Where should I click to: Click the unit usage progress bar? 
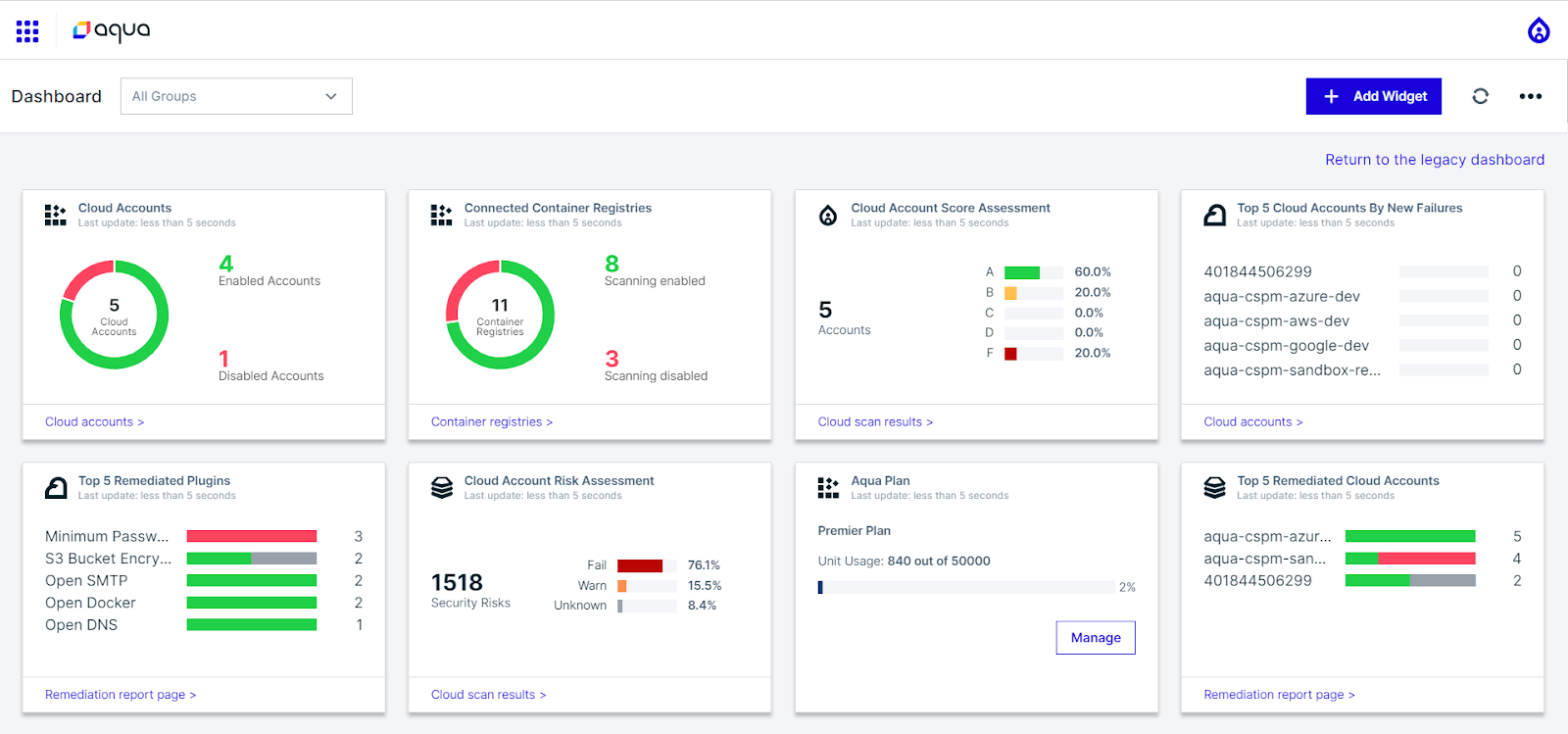[965, 587]
